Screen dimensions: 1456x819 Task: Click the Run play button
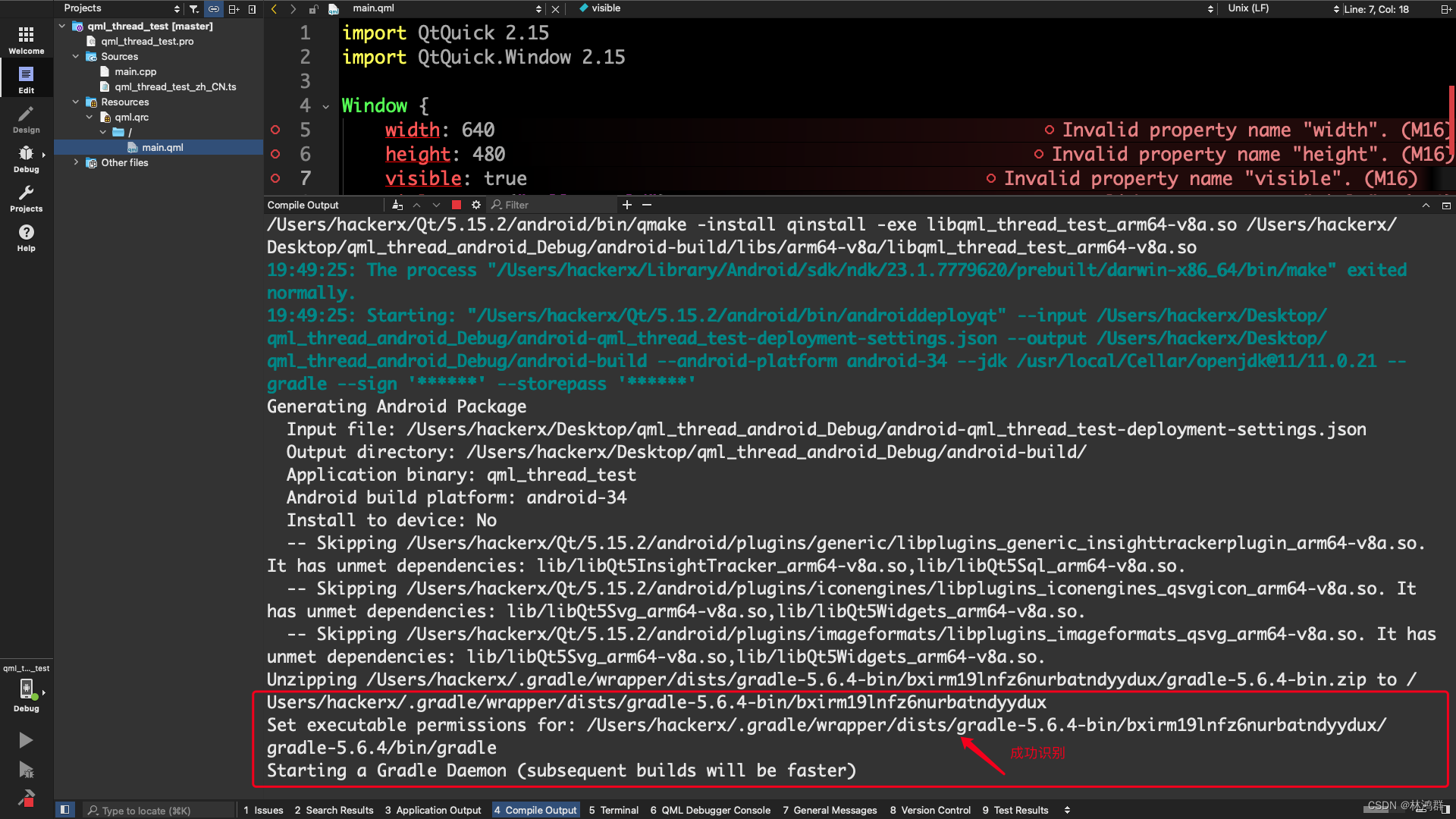[x=26, y=740]
